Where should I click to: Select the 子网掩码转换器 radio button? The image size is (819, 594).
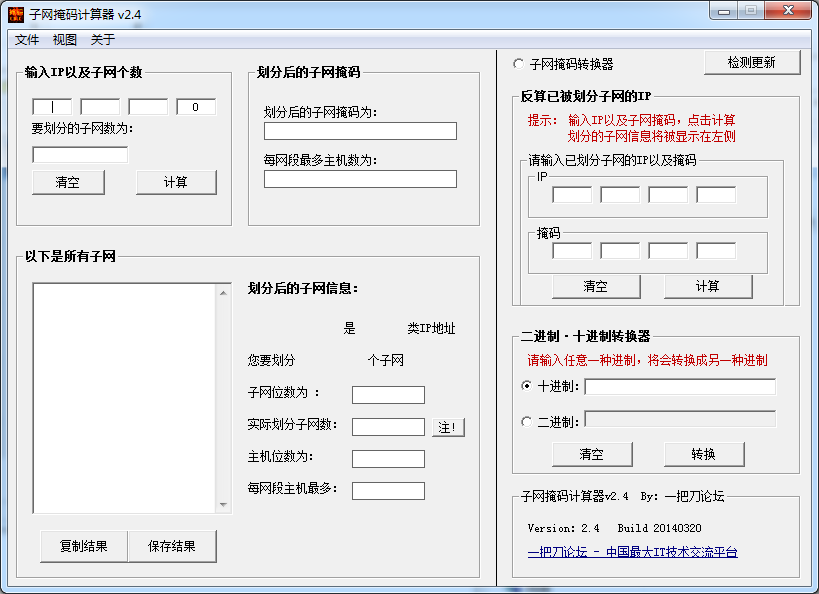518,64
